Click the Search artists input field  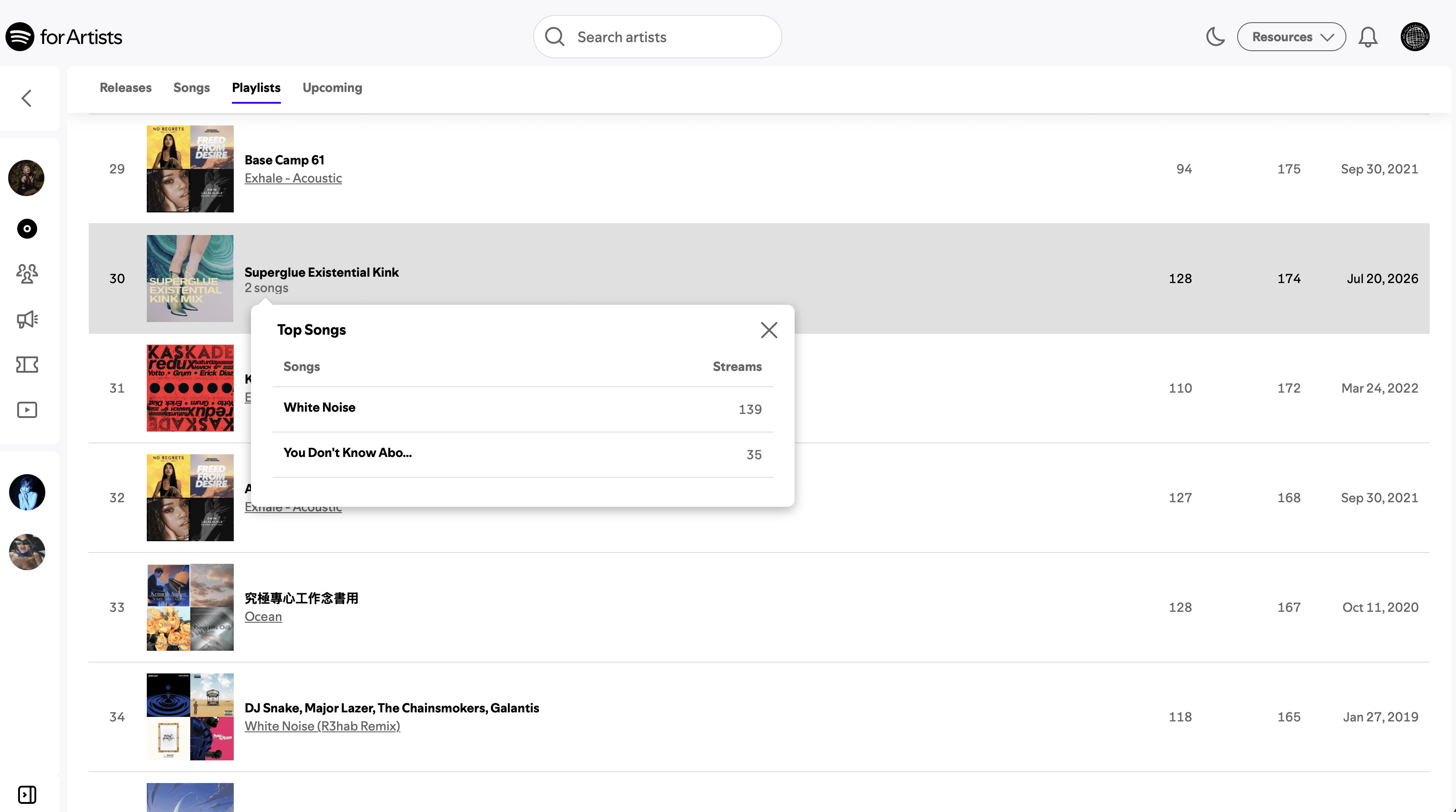(x=657, y=37)
